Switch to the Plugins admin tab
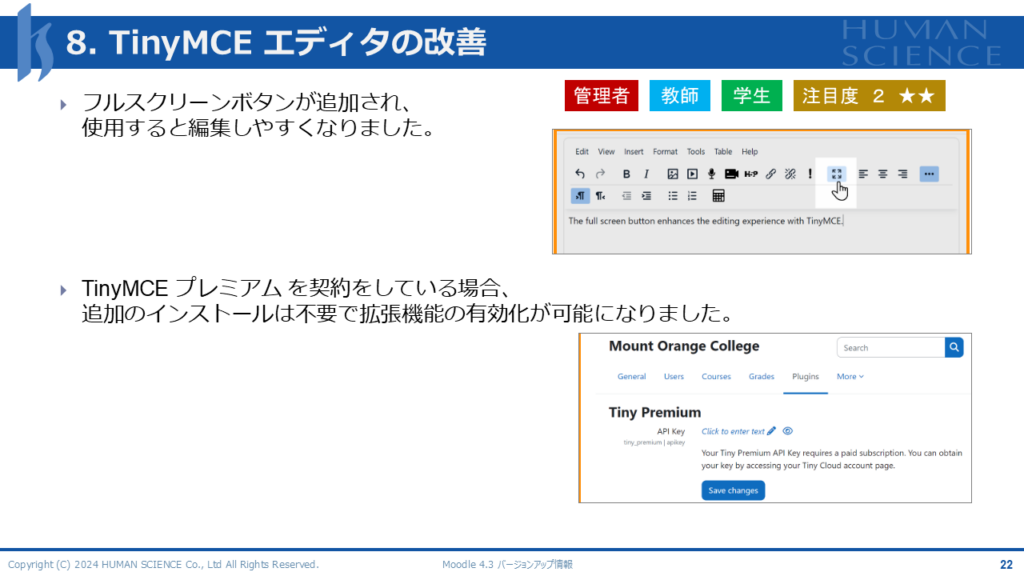The height and width of the screenshot is (576, 1024). click(805, 377)
